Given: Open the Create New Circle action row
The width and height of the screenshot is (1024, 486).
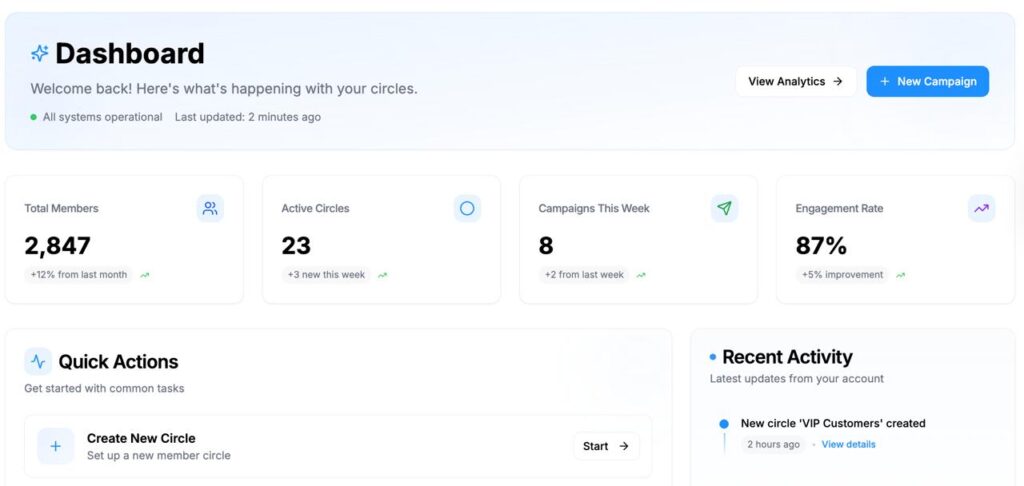Looking at the screenshot, I should pos(300,446).
